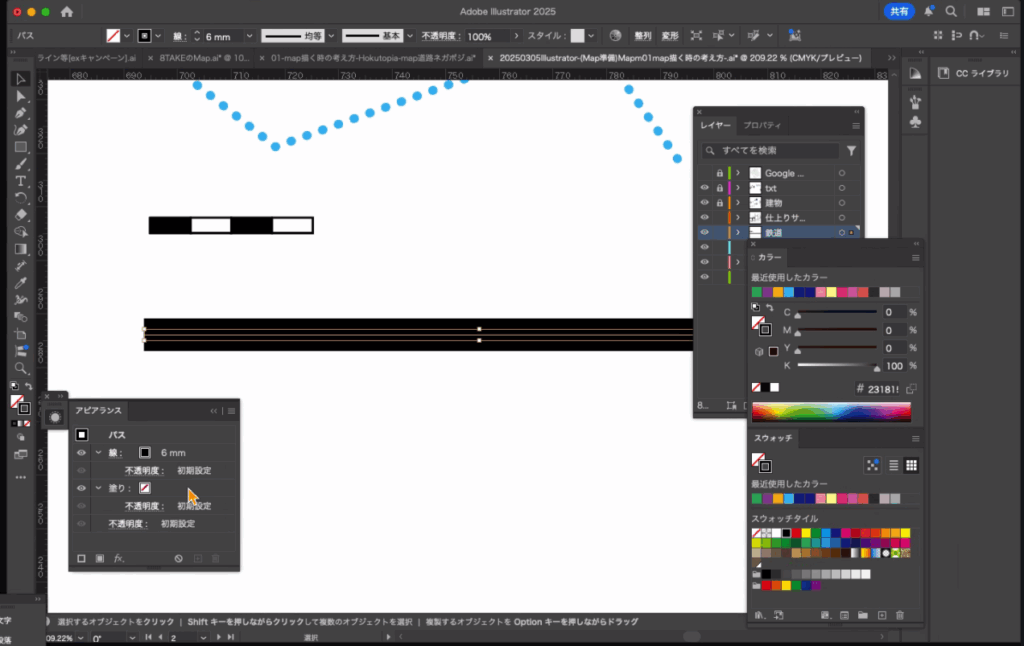This screenshot has height=646, width=1024.
Task: Expand the Google layer
Action: [737, 174]
